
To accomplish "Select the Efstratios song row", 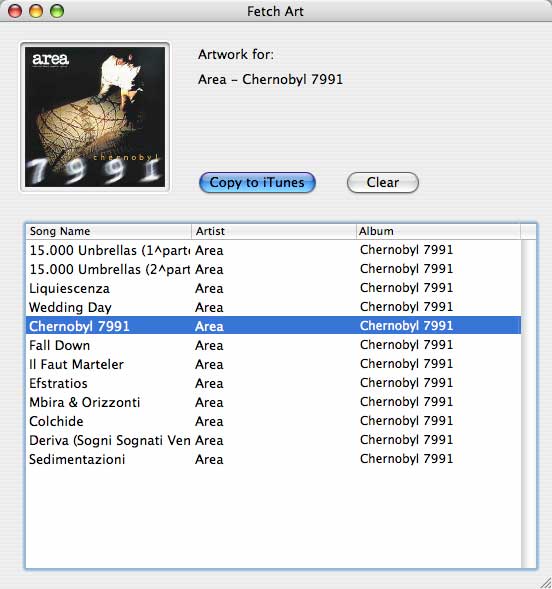I will tap(273, 383).
